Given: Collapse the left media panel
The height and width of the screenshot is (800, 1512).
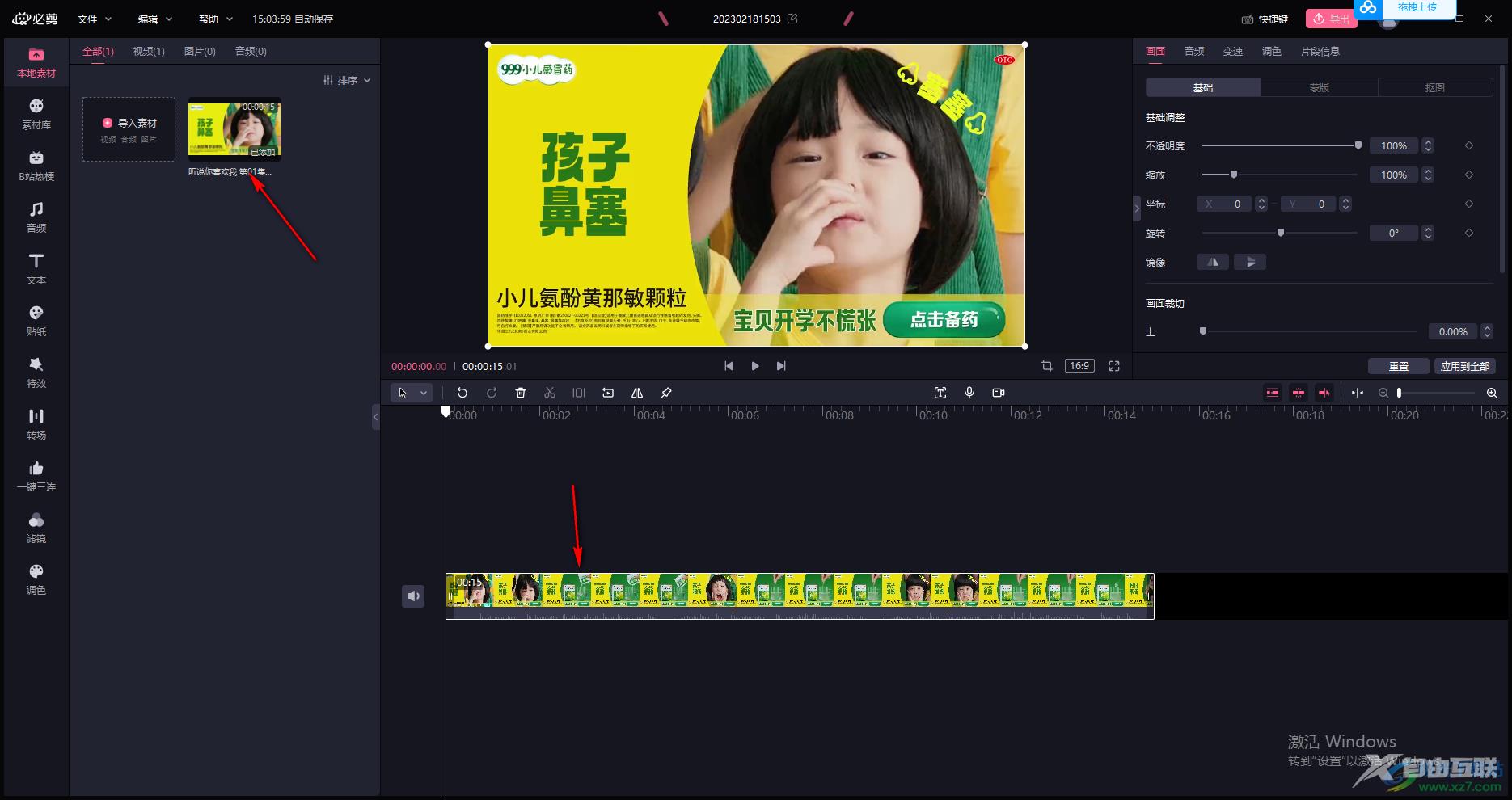Looking at the screenshot, I should pos(375,417).
